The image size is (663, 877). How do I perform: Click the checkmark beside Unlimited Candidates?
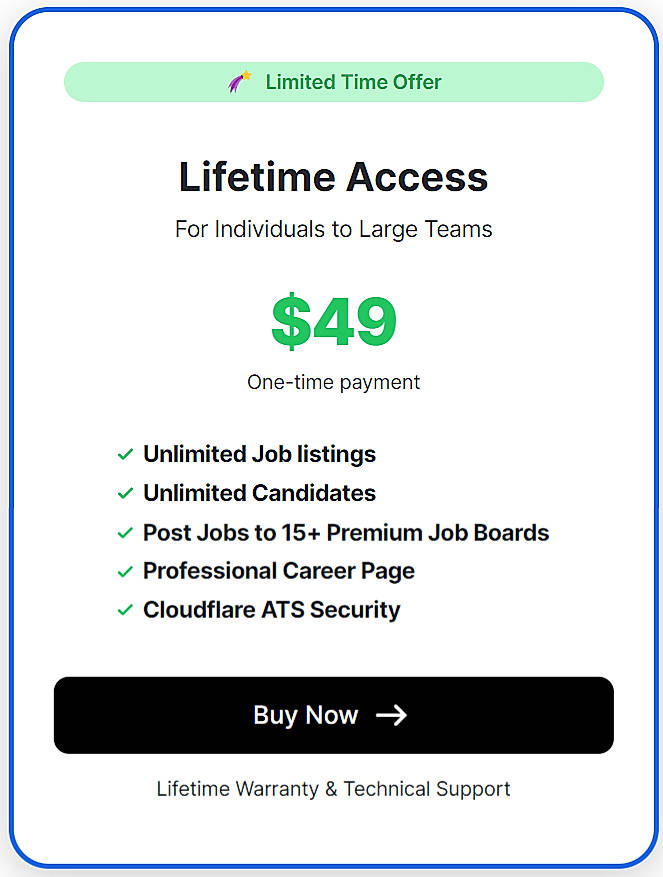(x=124, y=493)
